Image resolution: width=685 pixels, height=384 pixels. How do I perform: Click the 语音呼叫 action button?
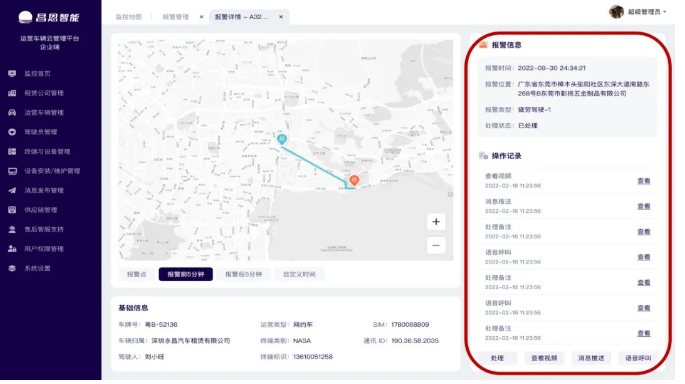(638, 358)
